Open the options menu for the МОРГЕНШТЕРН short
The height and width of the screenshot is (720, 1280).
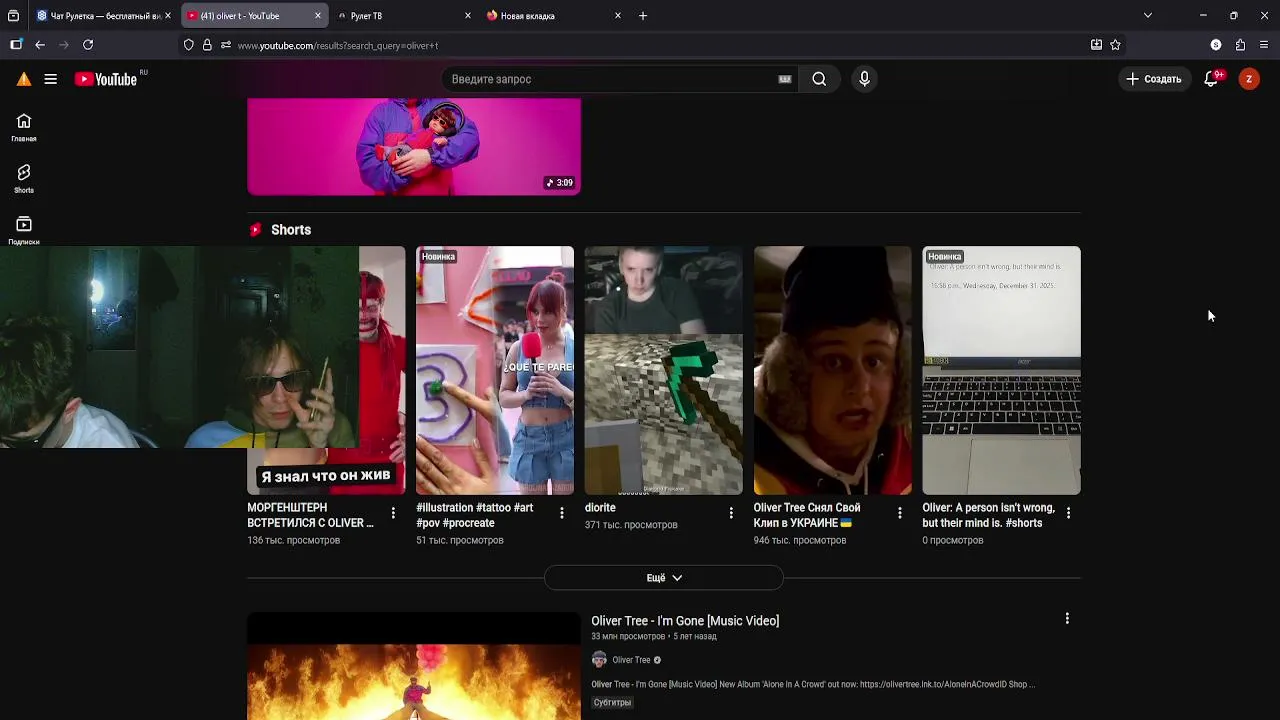click(x=393, y=513)
